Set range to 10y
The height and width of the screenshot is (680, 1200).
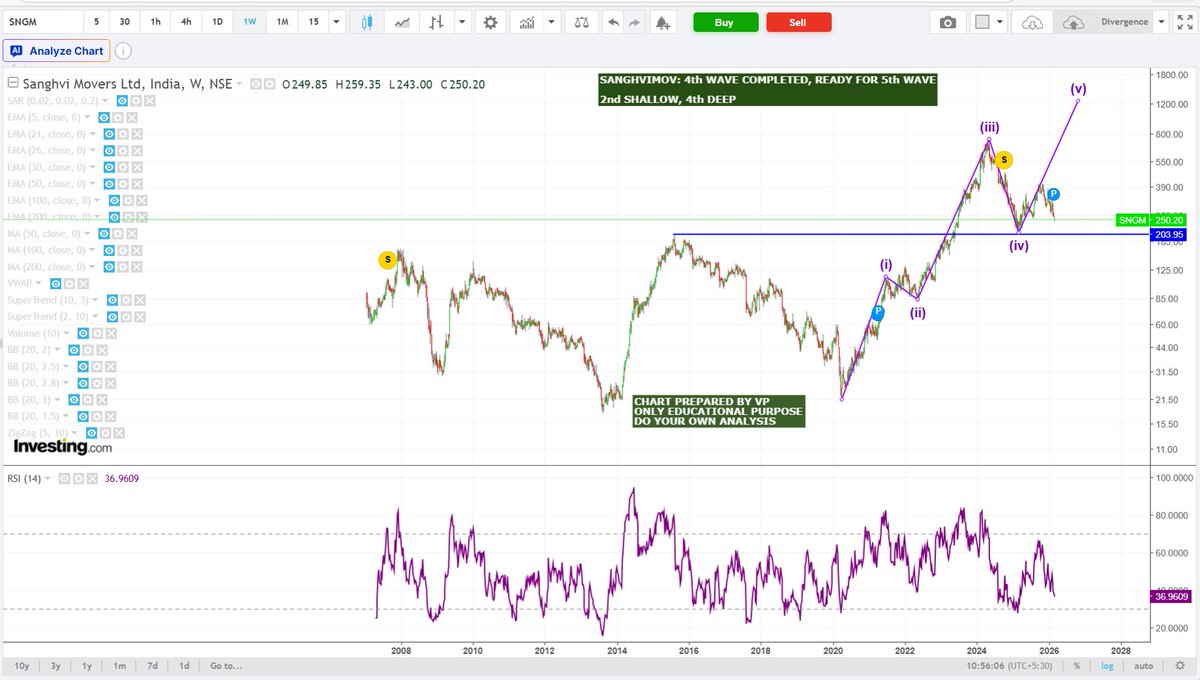coord(21,666)
